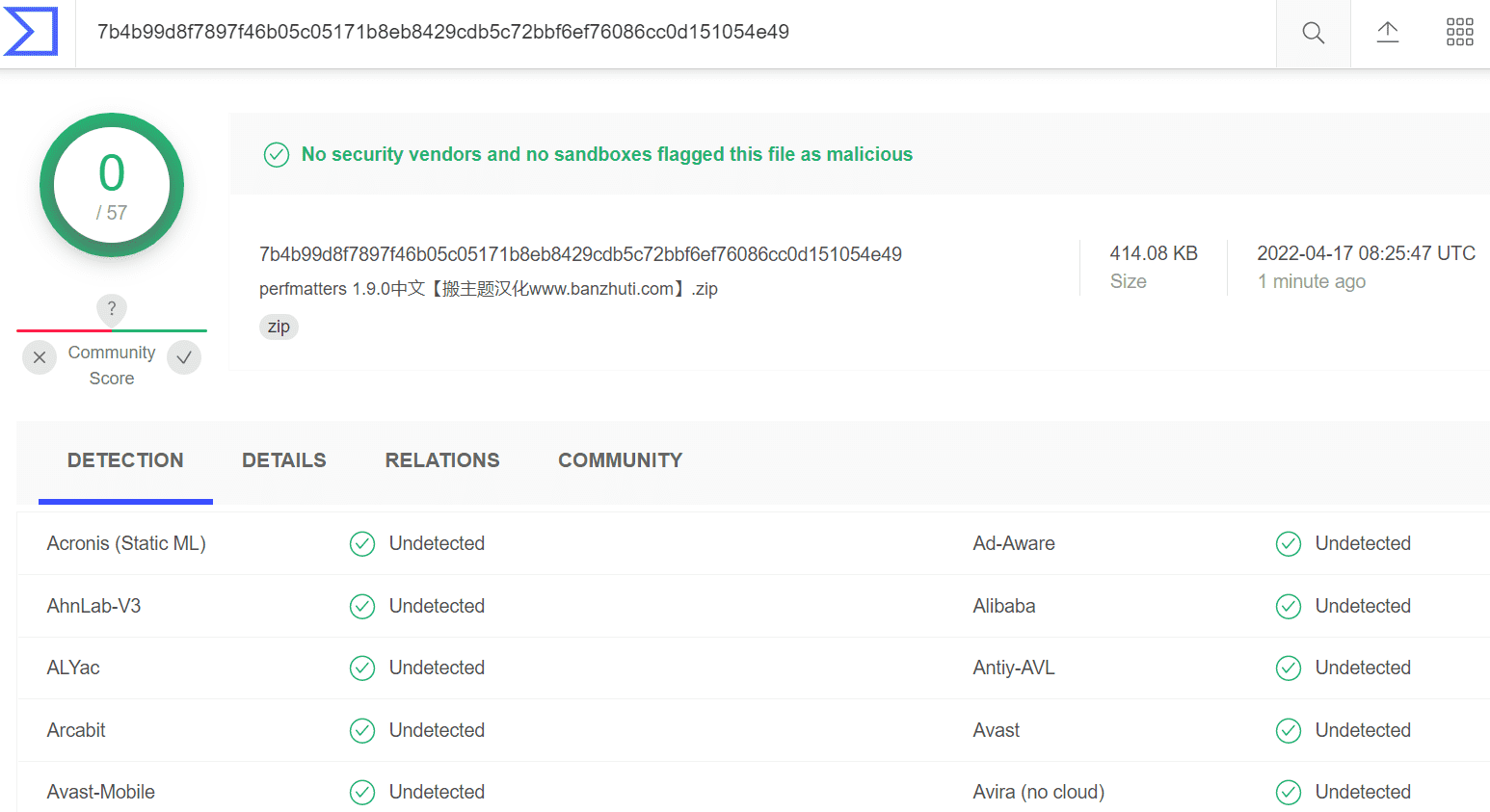Click Undetected result for Alibaba
1490x812 pixels.
point(1363,606)
